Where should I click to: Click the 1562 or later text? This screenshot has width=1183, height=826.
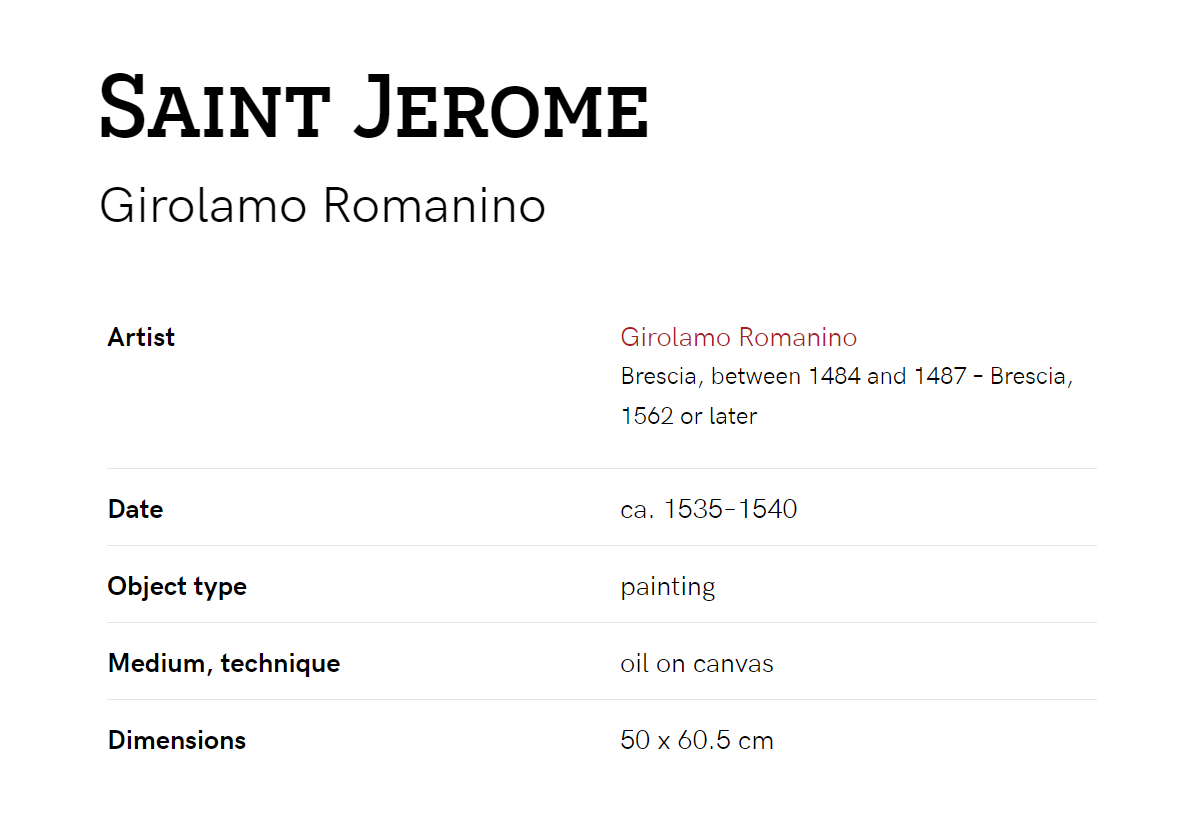pyautogui.click(x=688, y=416)
